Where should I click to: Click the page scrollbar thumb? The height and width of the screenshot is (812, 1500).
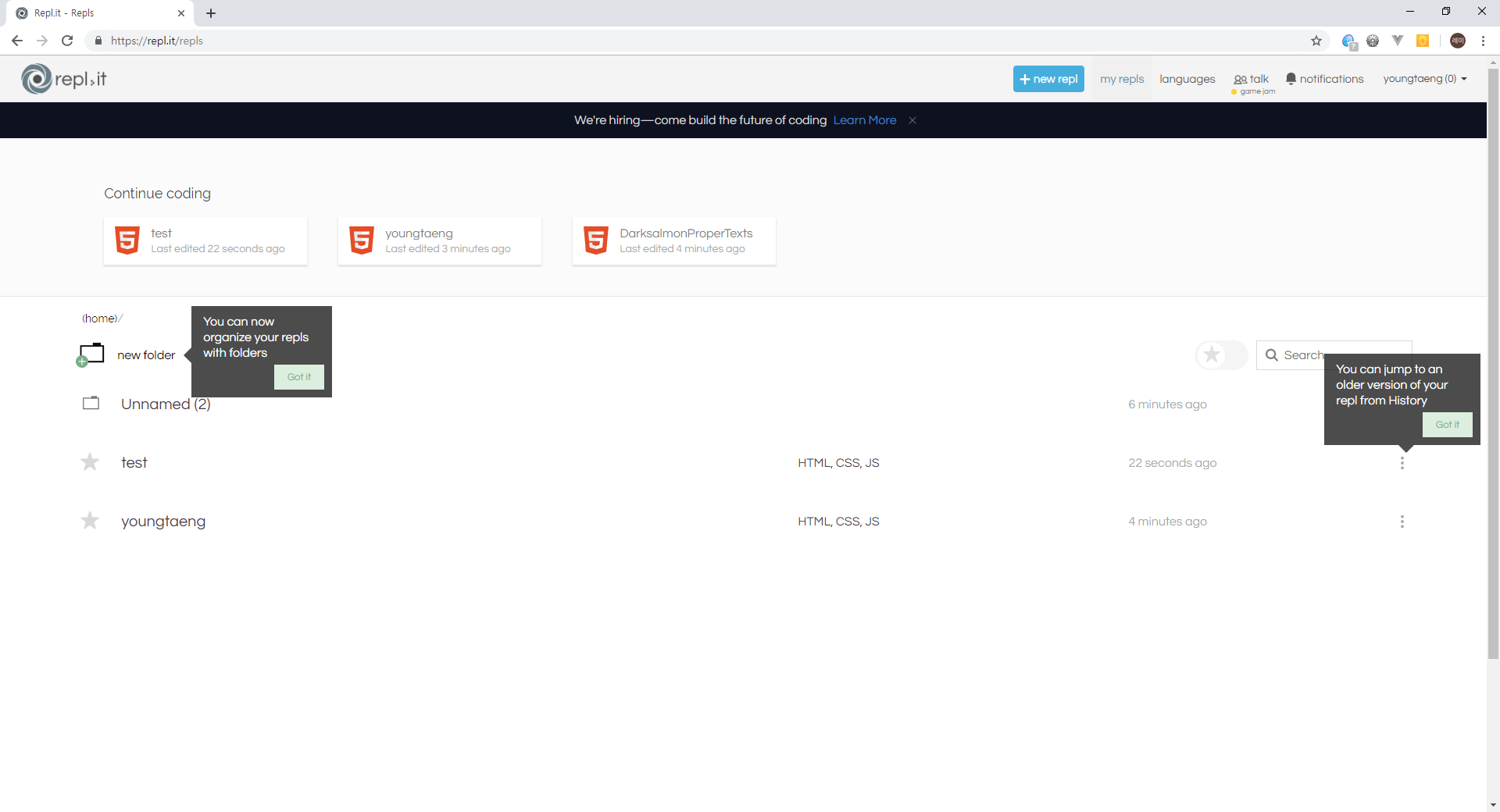tap(1493, 364)
